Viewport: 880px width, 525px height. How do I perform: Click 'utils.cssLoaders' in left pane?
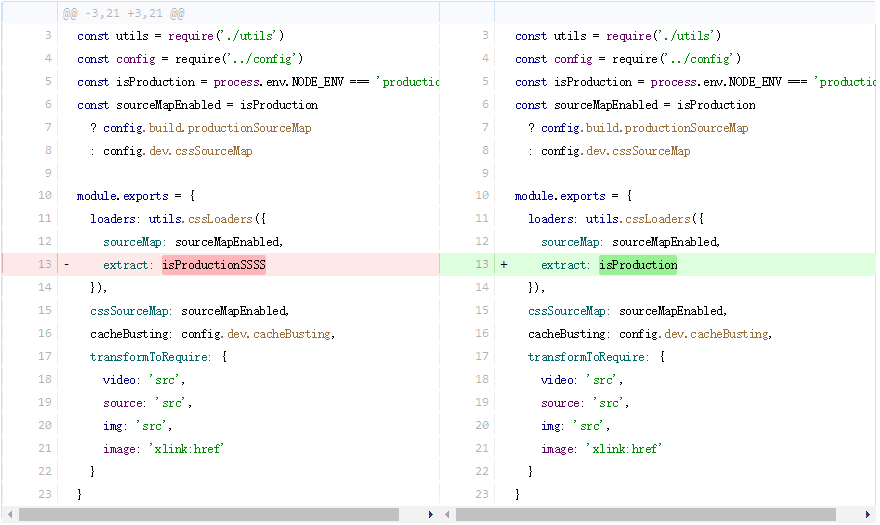200,219
